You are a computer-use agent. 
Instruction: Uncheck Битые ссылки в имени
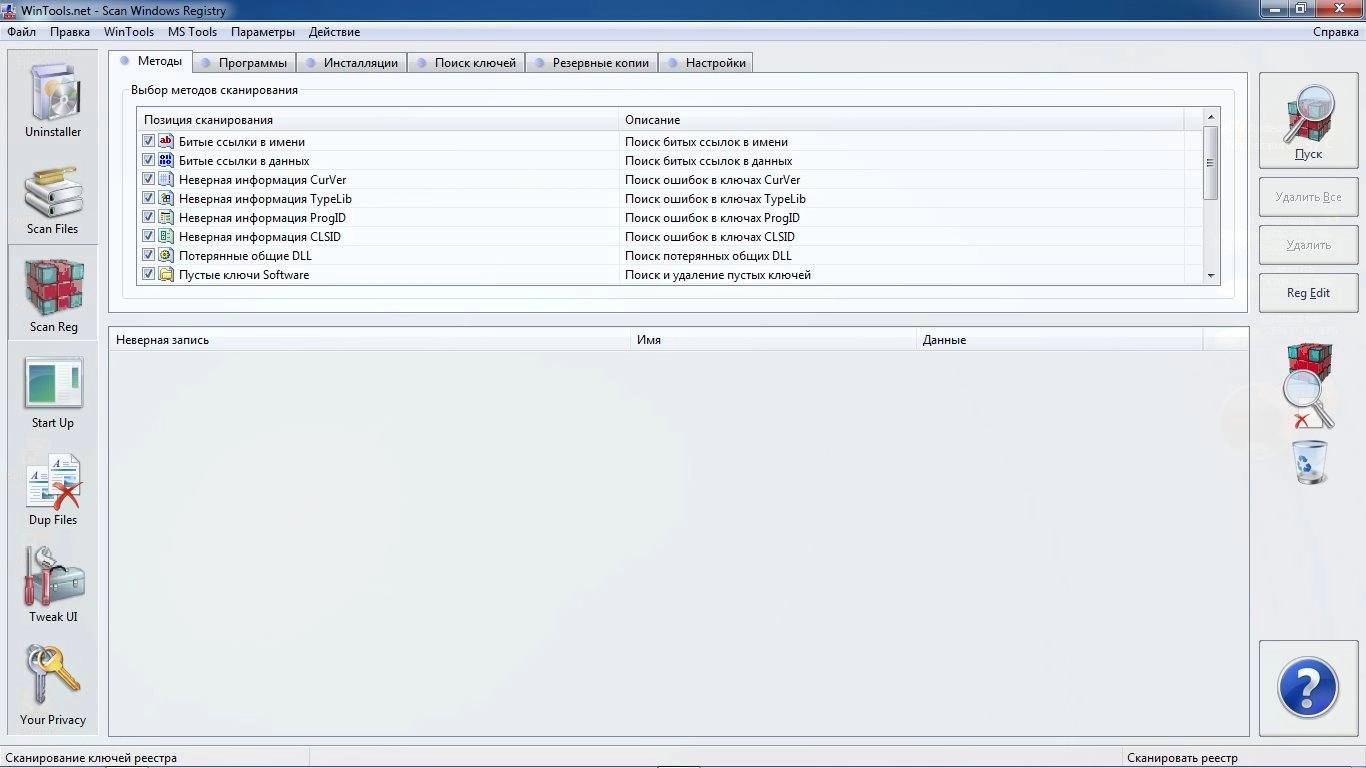[x=149, y=142]
